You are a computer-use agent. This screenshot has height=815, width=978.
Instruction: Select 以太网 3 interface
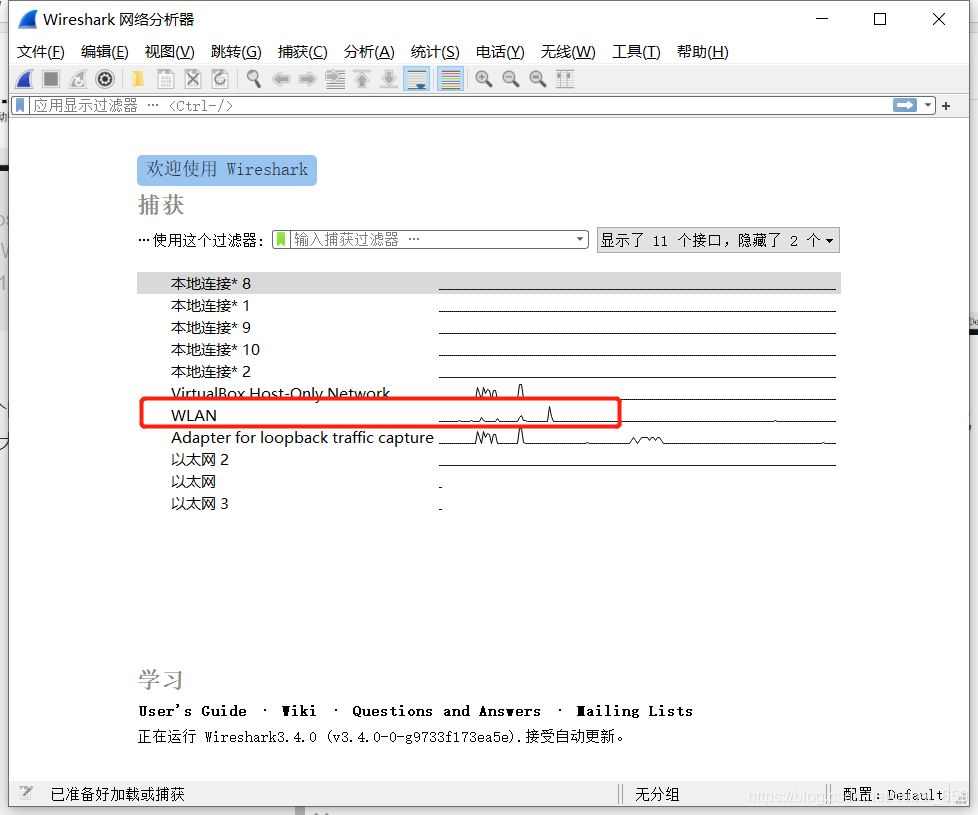click(489, 503)
